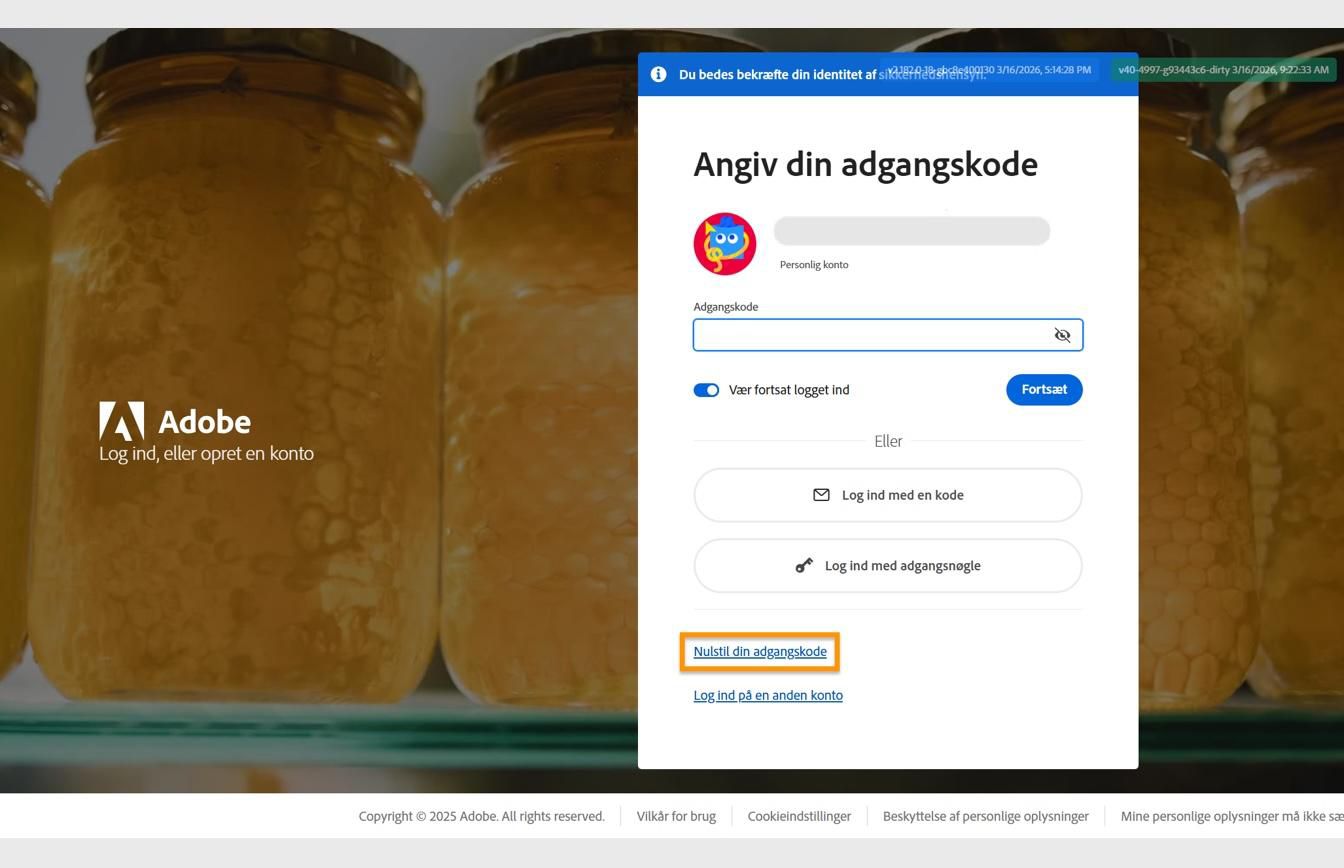Screen dimensions: 1344x868
Task: Disable "Vær fortsat logget ind" toggle
Action: [x=707, y=390]
